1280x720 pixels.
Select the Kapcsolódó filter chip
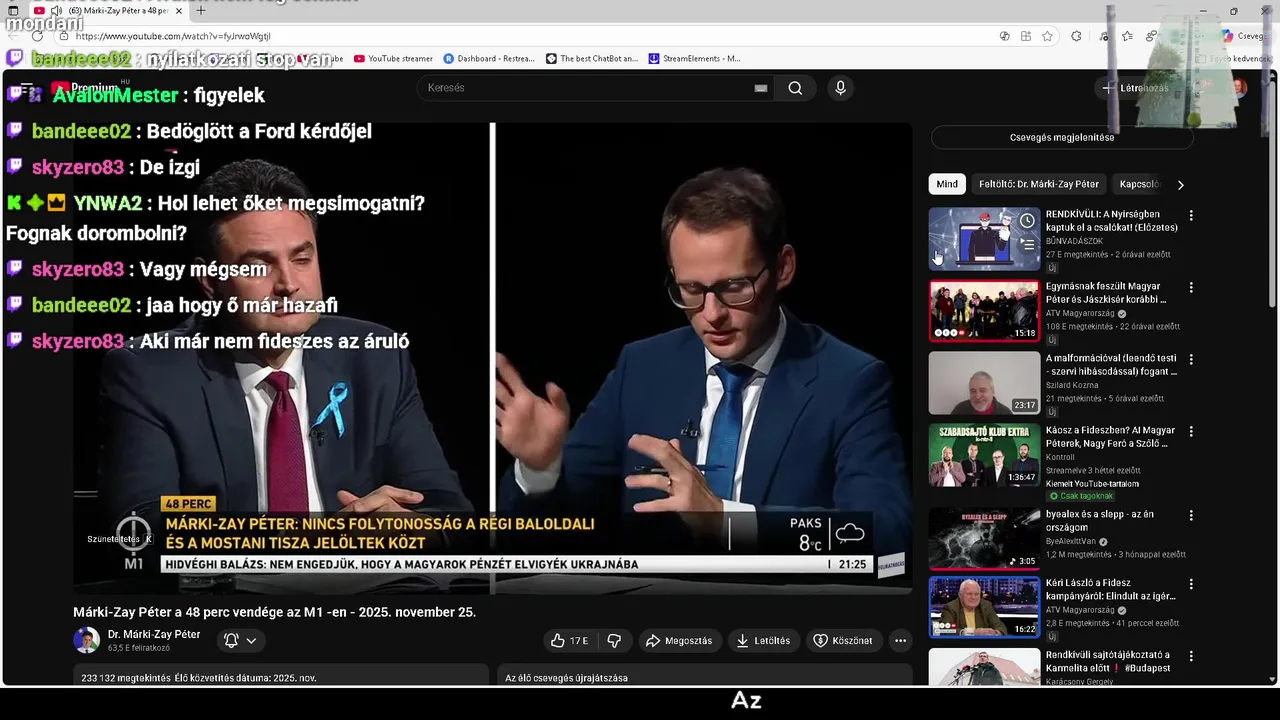click(x=1139, y=184)
